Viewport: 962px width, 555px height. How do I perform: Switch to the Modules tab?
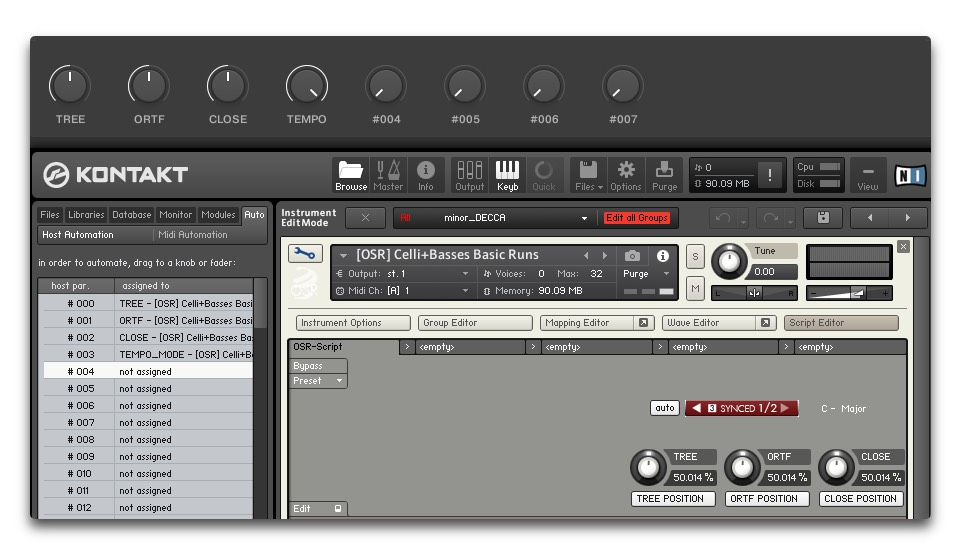218,215
